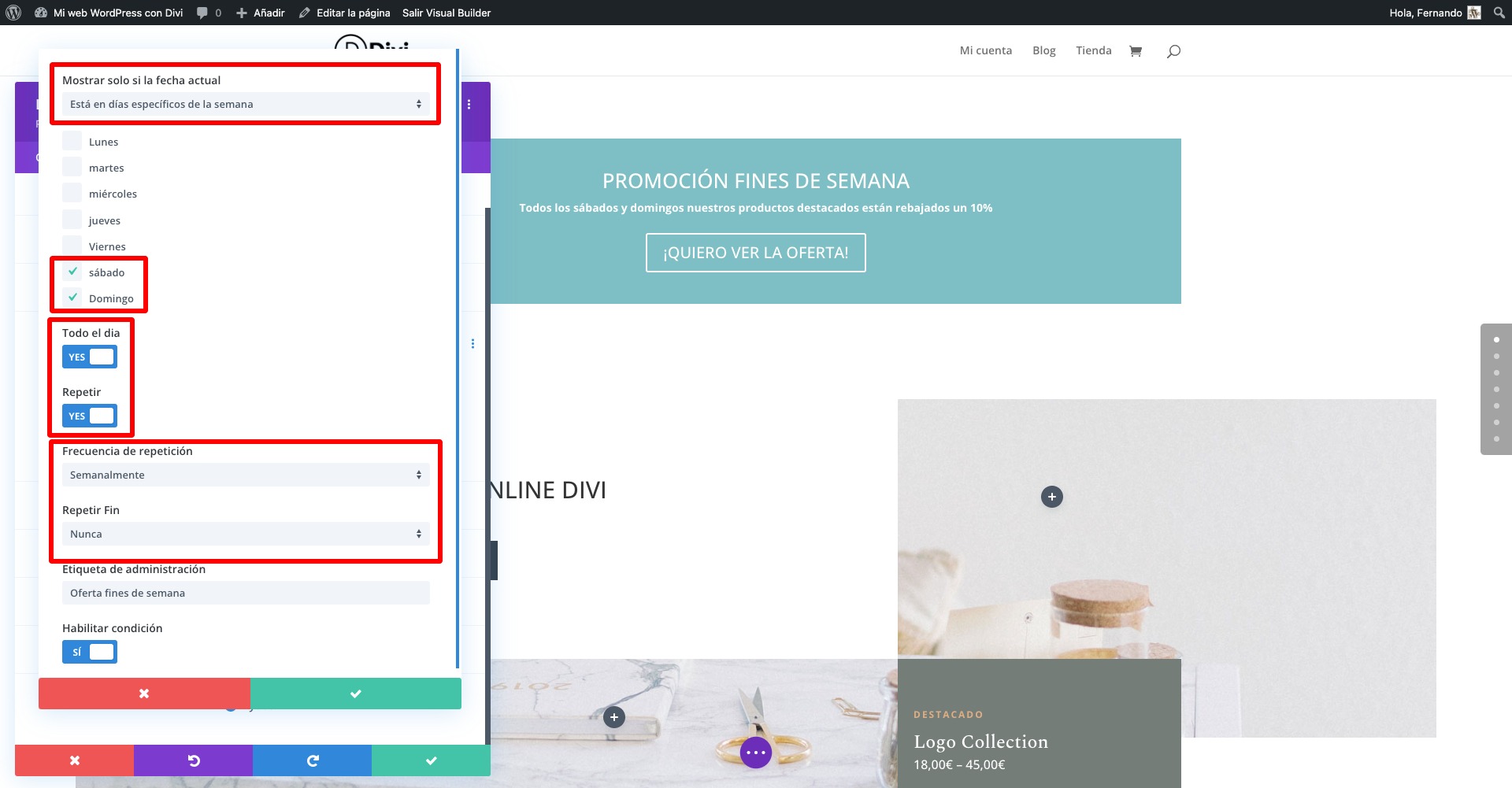
Task: Toggle the Todo el dia switch
Action: pyautogui.click(x=90, y=357)
